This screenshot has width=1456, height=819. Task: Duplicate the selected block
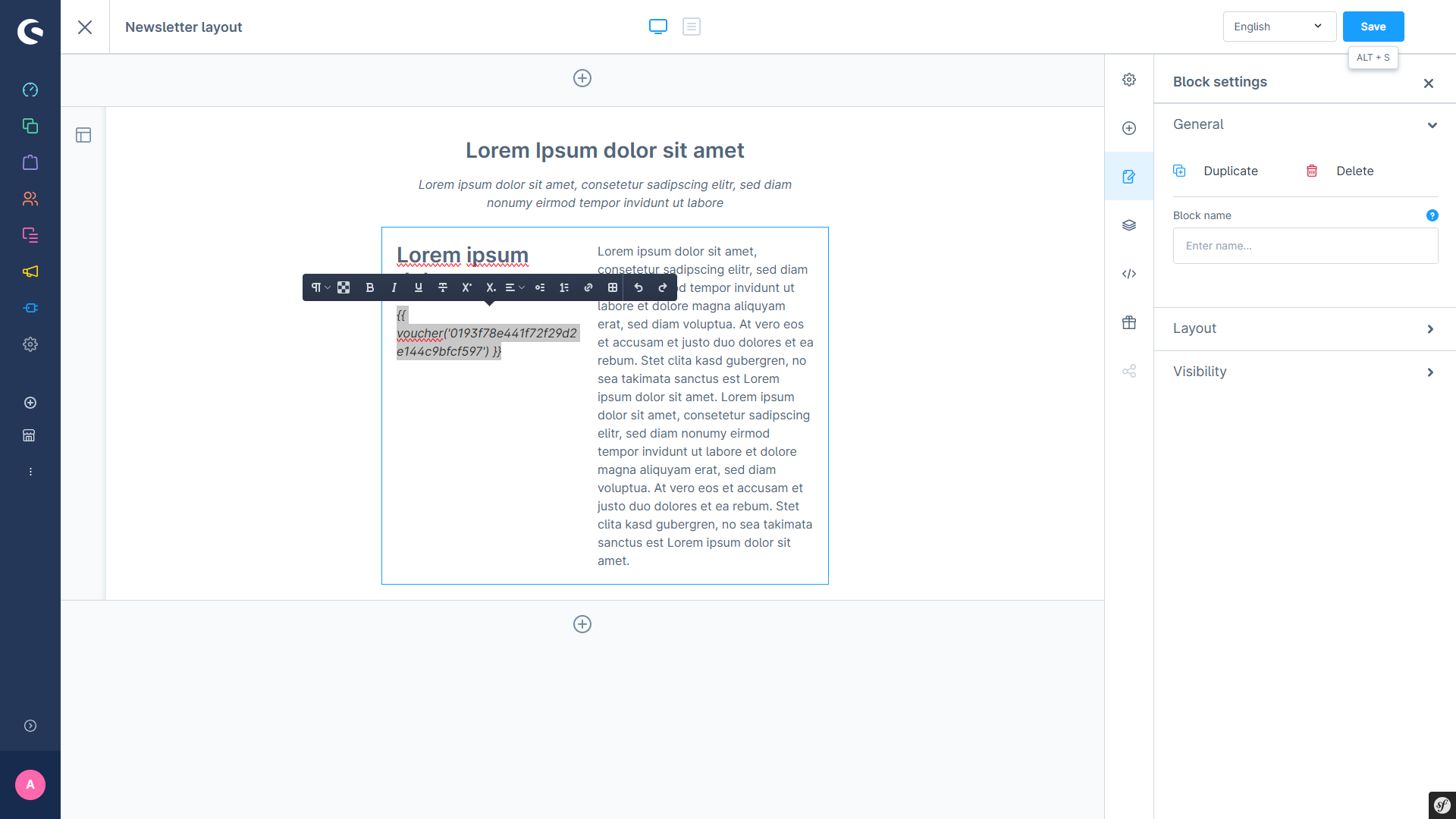pyautogui.click(x=1216, y=171)
